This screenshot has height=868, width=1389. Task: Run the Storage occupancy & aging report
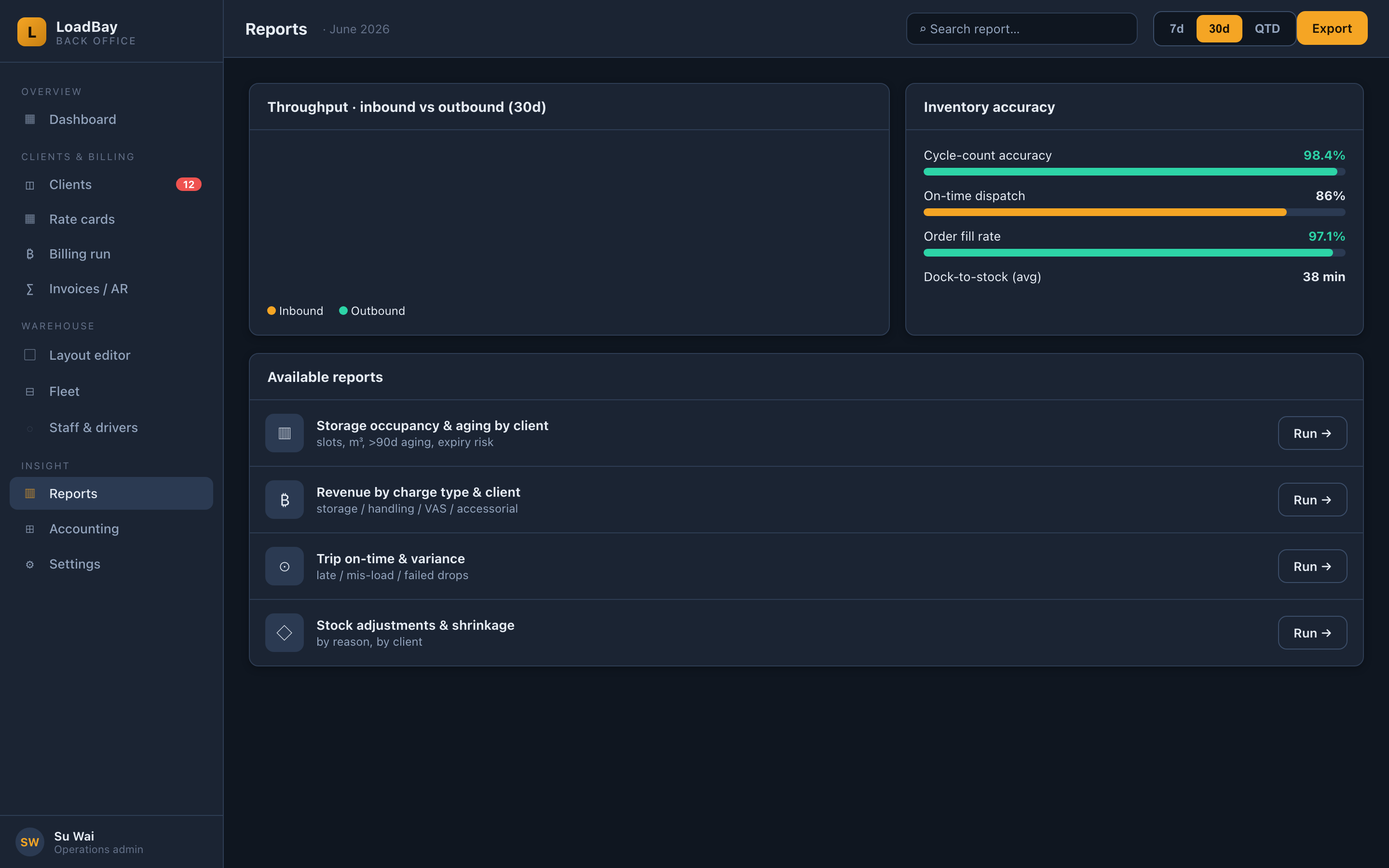coord(1312,433)
